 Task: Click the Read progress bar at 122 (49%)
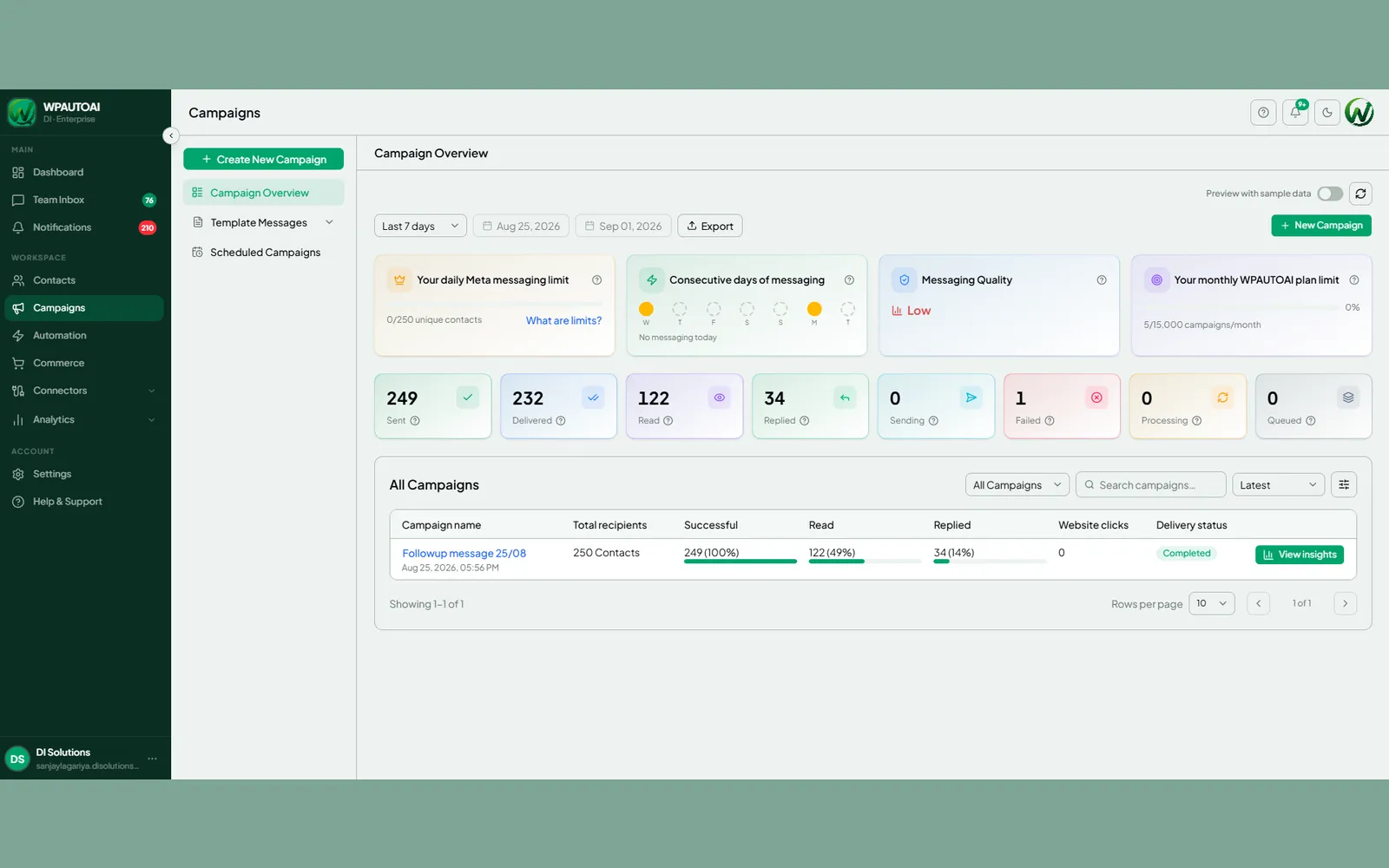pyautogui.click(x=865, y=562)
